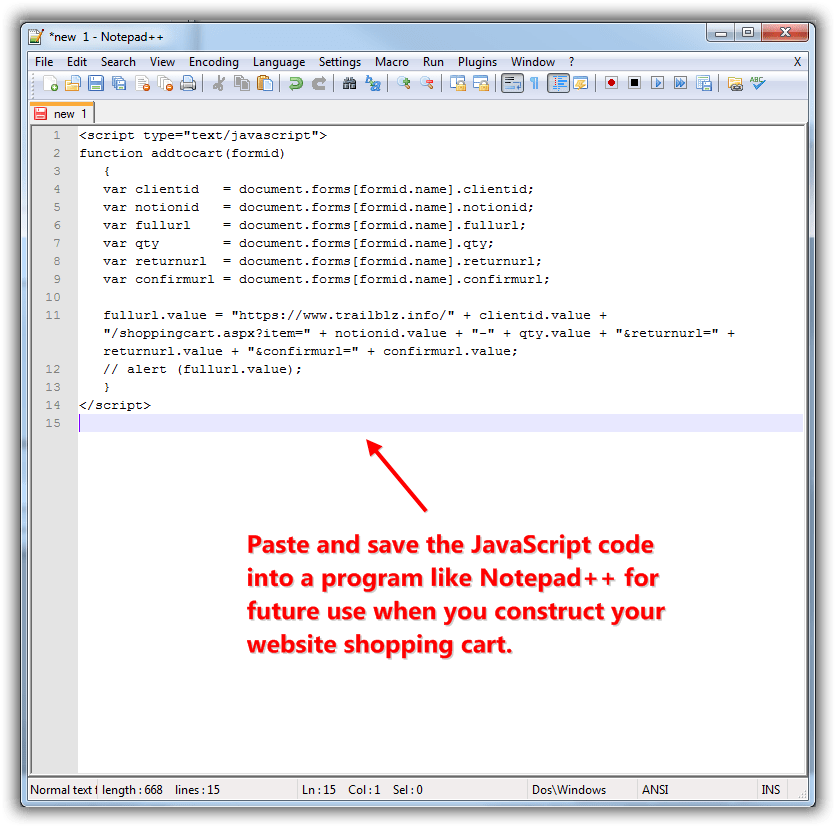
Task: Open a file using the Open toolbar icon
Action: (73, 84)
